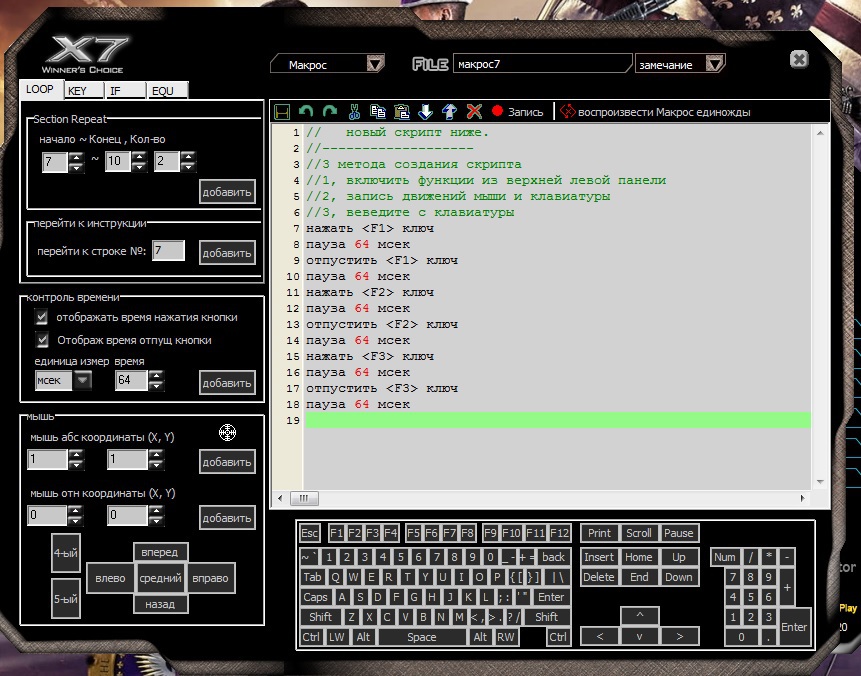Switch to the KEY tab

78,90
